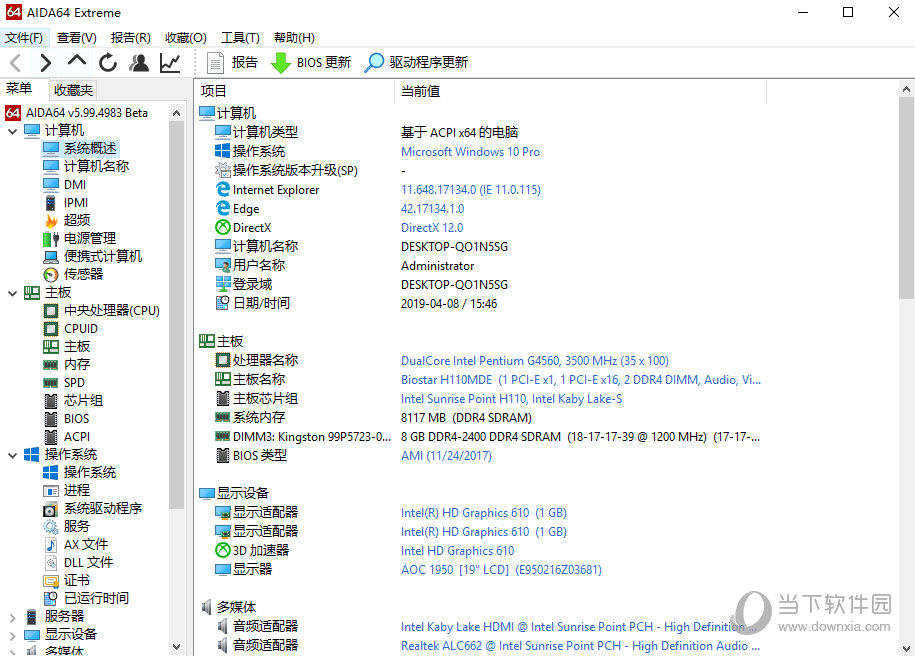Image resolution: width=915 pixels, height=656 pixels.
Task: Open the Realtek ALC662 audio link
Action: (x=580, y=646)
